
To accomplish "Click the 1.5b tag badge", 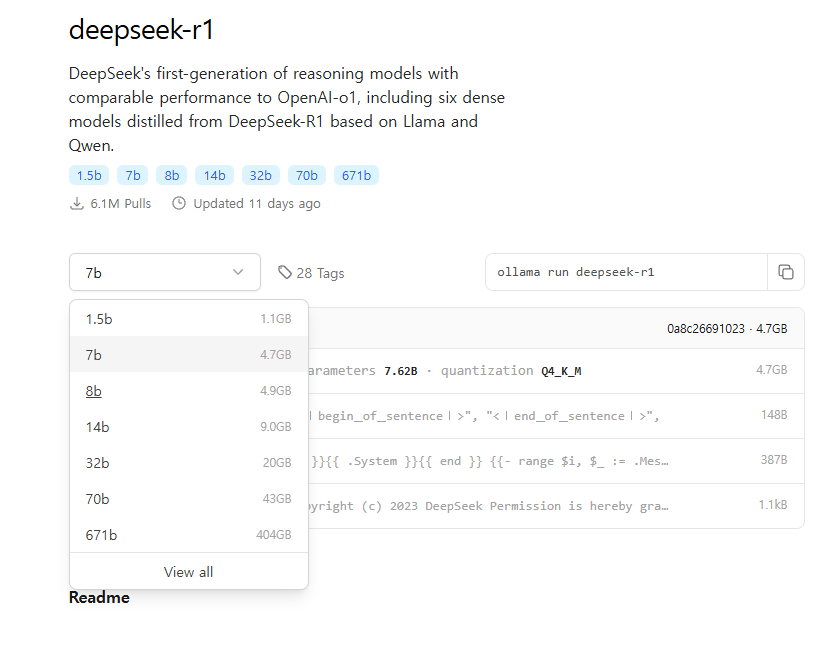I will [x=89, y=176].
